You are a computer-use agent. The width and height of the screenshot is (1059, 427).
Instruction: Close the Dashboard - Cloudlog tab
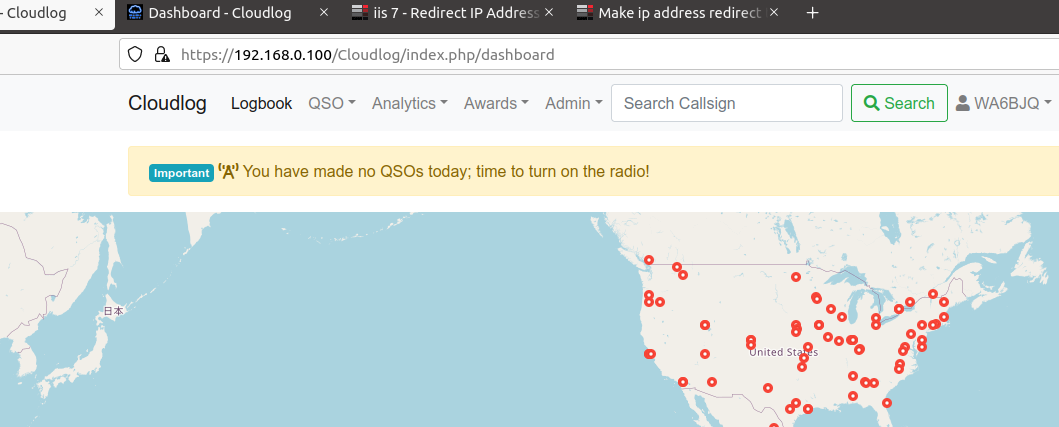(324, 13)
